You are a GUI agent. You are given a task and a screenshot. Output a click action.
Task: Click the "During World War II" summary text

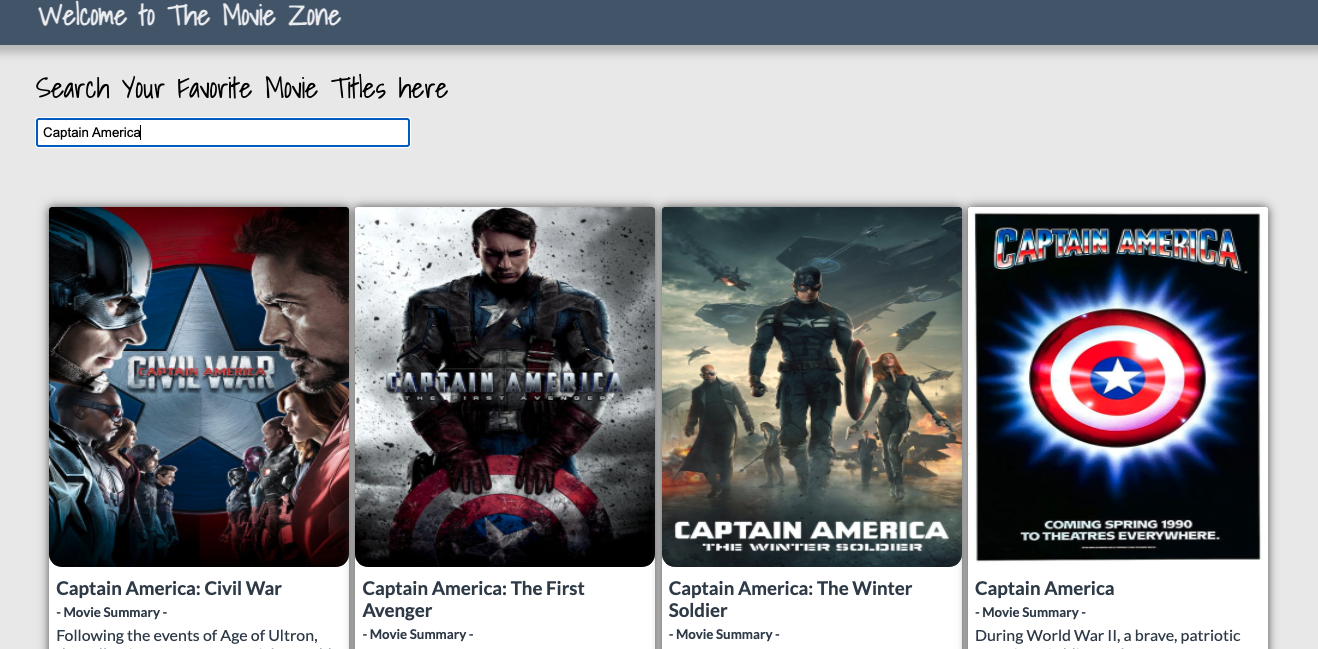coord(1107,635)
